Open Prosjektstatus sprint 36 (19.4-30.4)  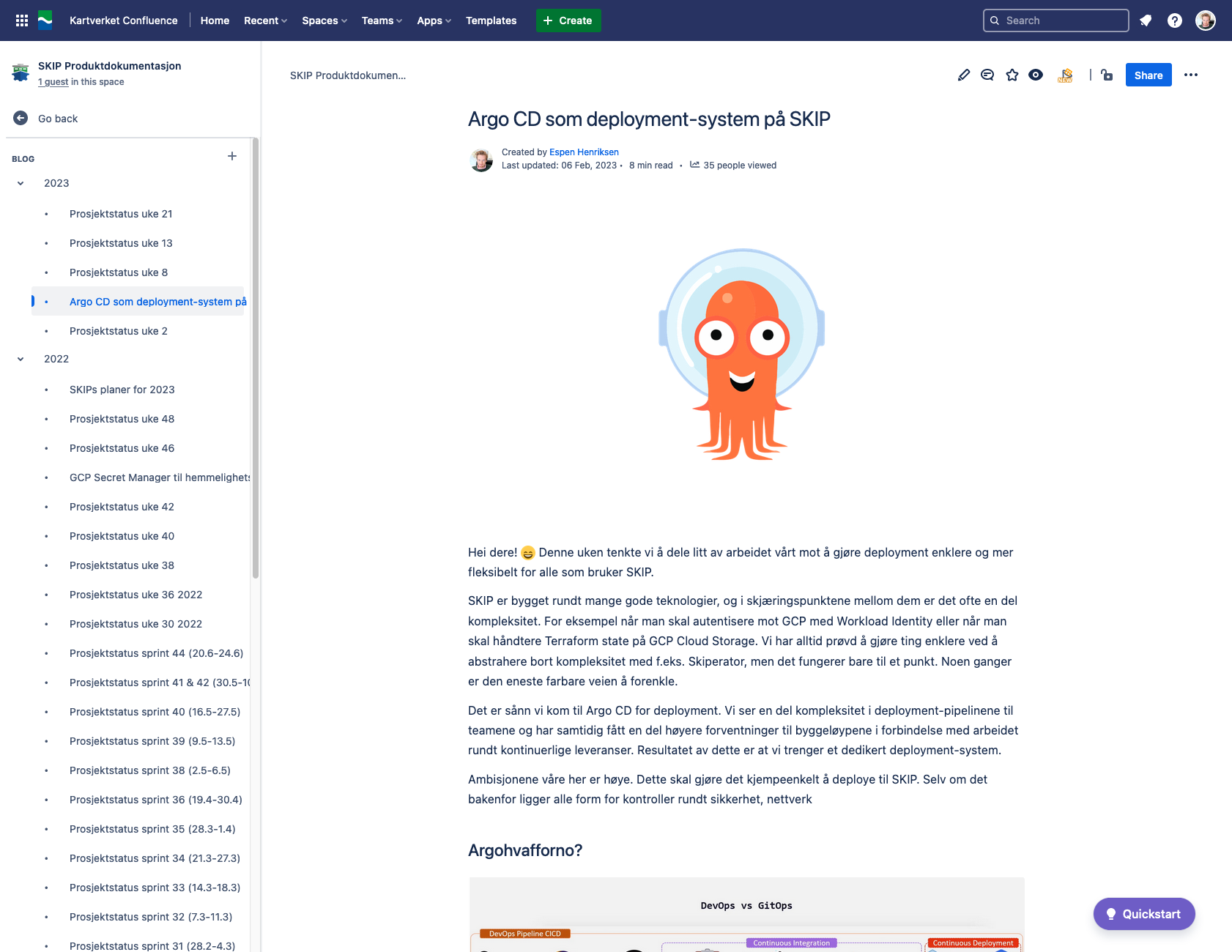click(156, 800)
